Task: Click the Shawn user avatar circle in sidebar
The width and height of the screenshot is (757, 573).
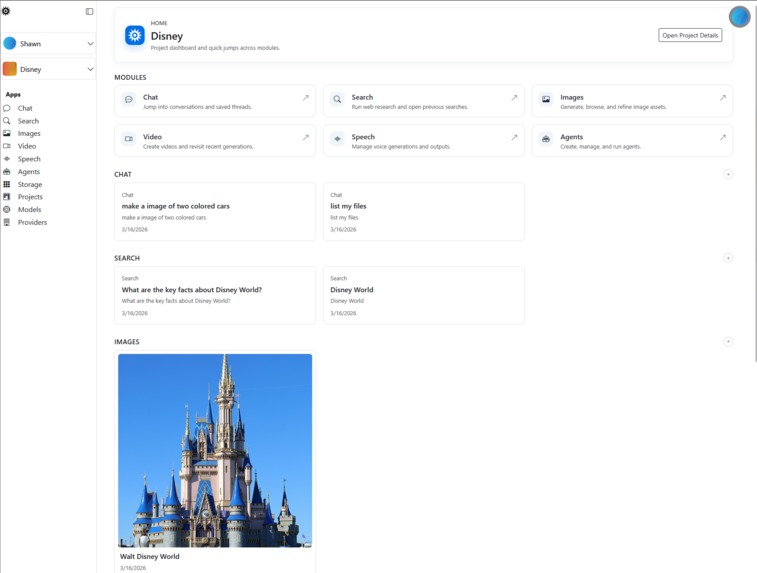Action: (x=10, y=43)
